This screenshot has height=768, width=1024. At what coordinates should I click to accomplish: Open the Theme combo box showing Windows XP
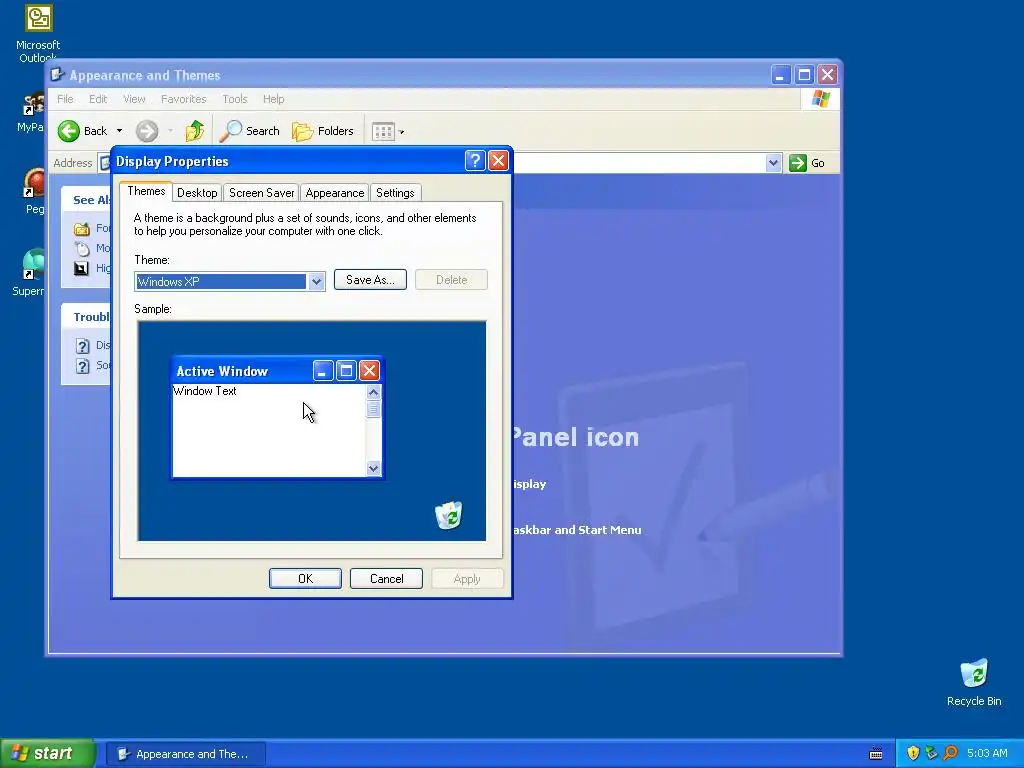point(230,281)
